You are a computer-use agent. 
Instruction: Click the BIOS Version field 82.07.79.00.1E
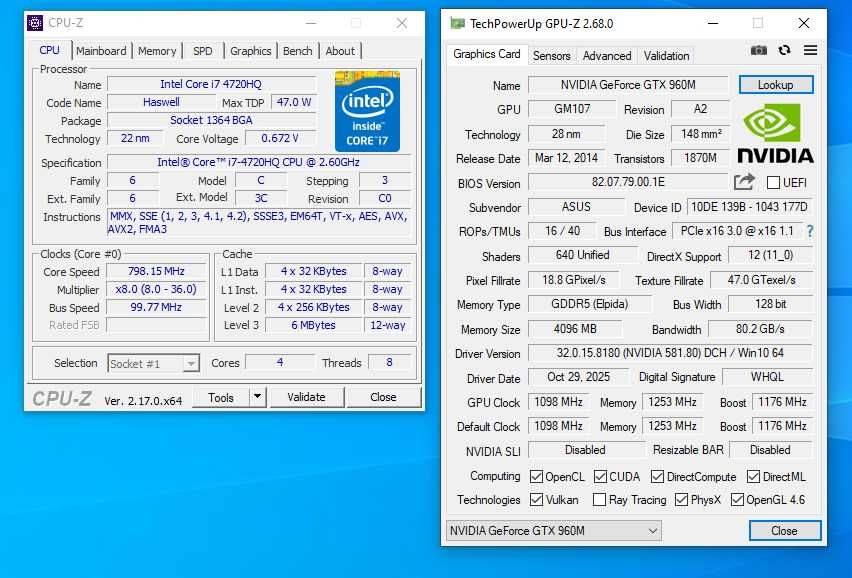(x=628, y=182)
